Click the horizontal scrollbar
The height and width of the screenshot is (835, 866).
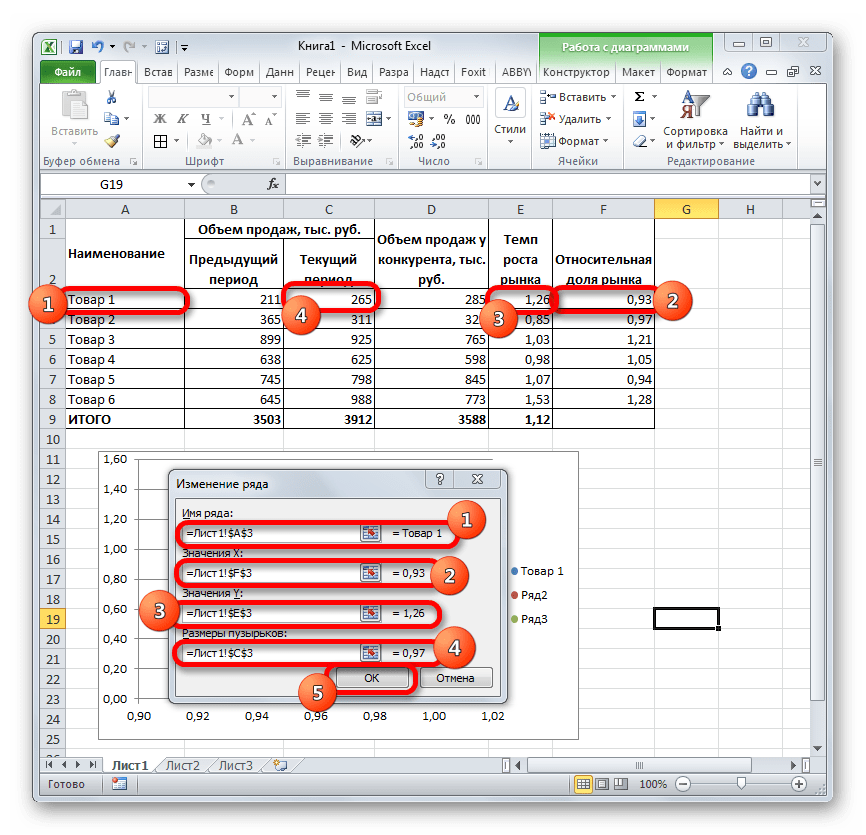(640, 765)
